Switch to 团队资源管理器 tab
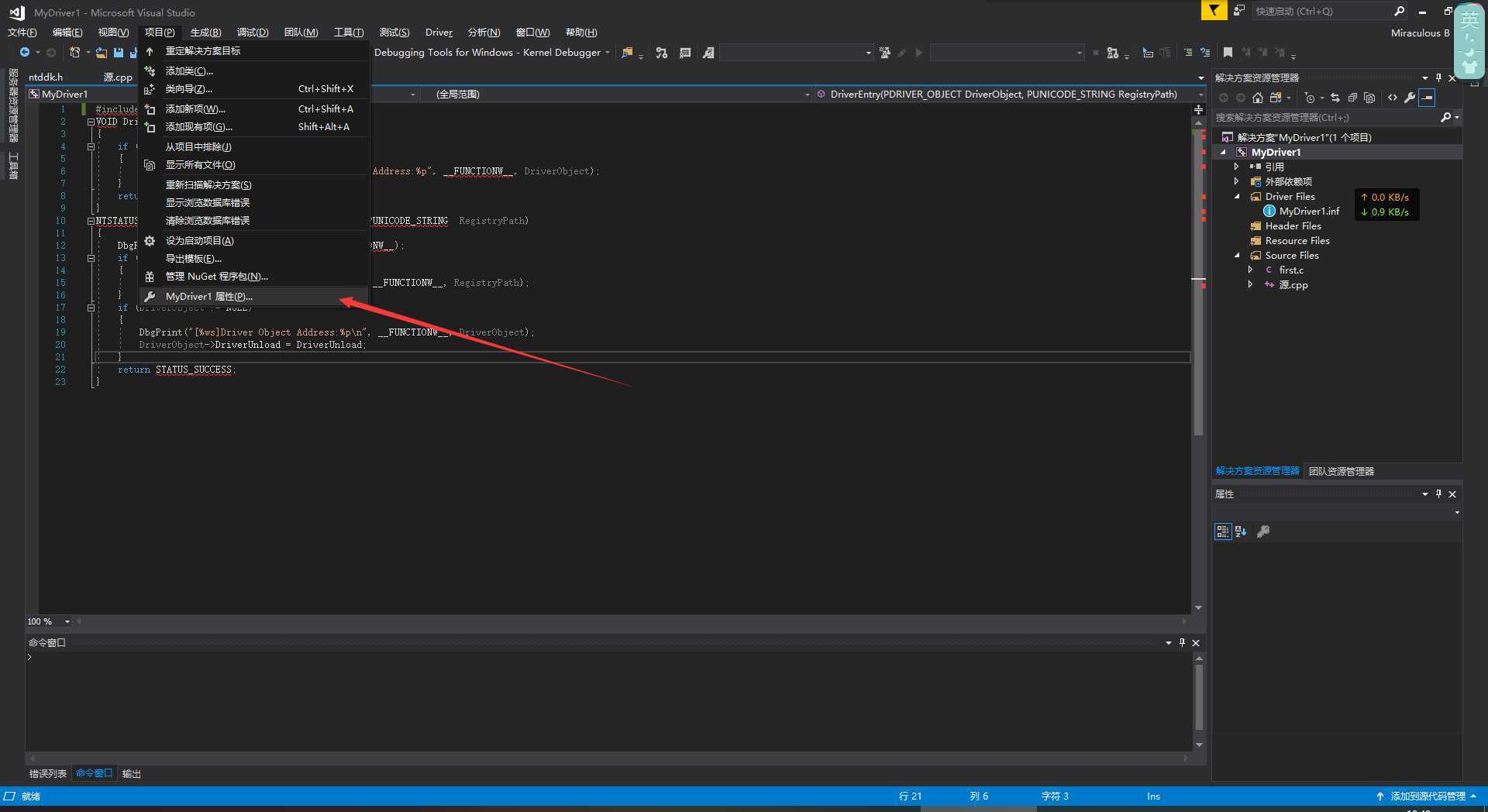1488x812 pixels. coord(1341,471)
